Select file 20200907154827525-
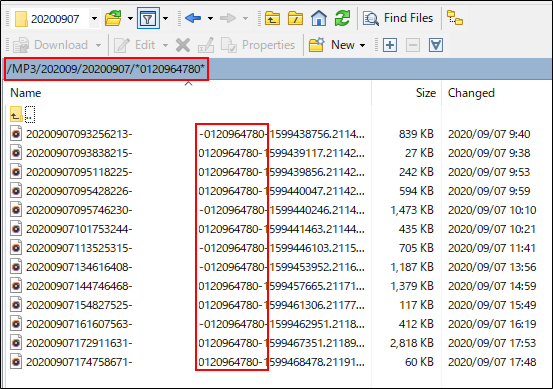 pos(79,305)
